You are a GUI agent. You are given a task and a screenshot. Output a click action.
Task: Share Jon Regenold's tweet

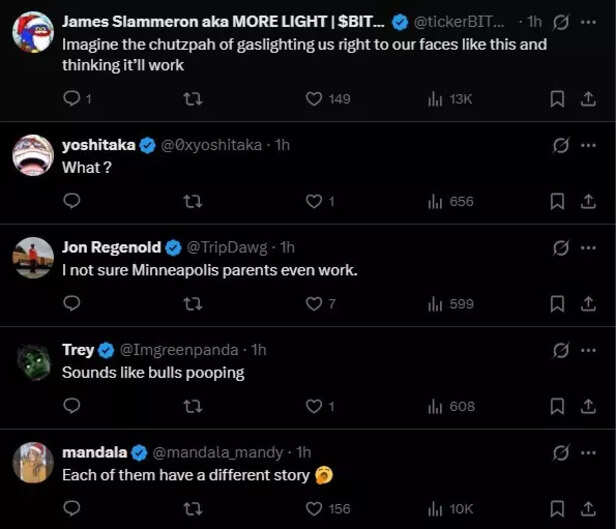click(588, 303)
